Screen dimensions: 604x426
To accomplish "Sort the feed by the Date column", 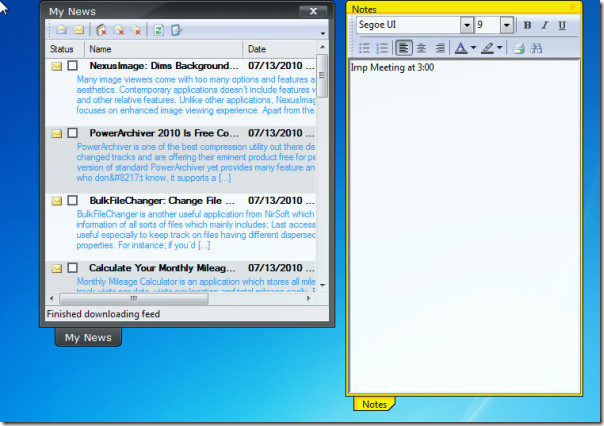I will point(280,49).
